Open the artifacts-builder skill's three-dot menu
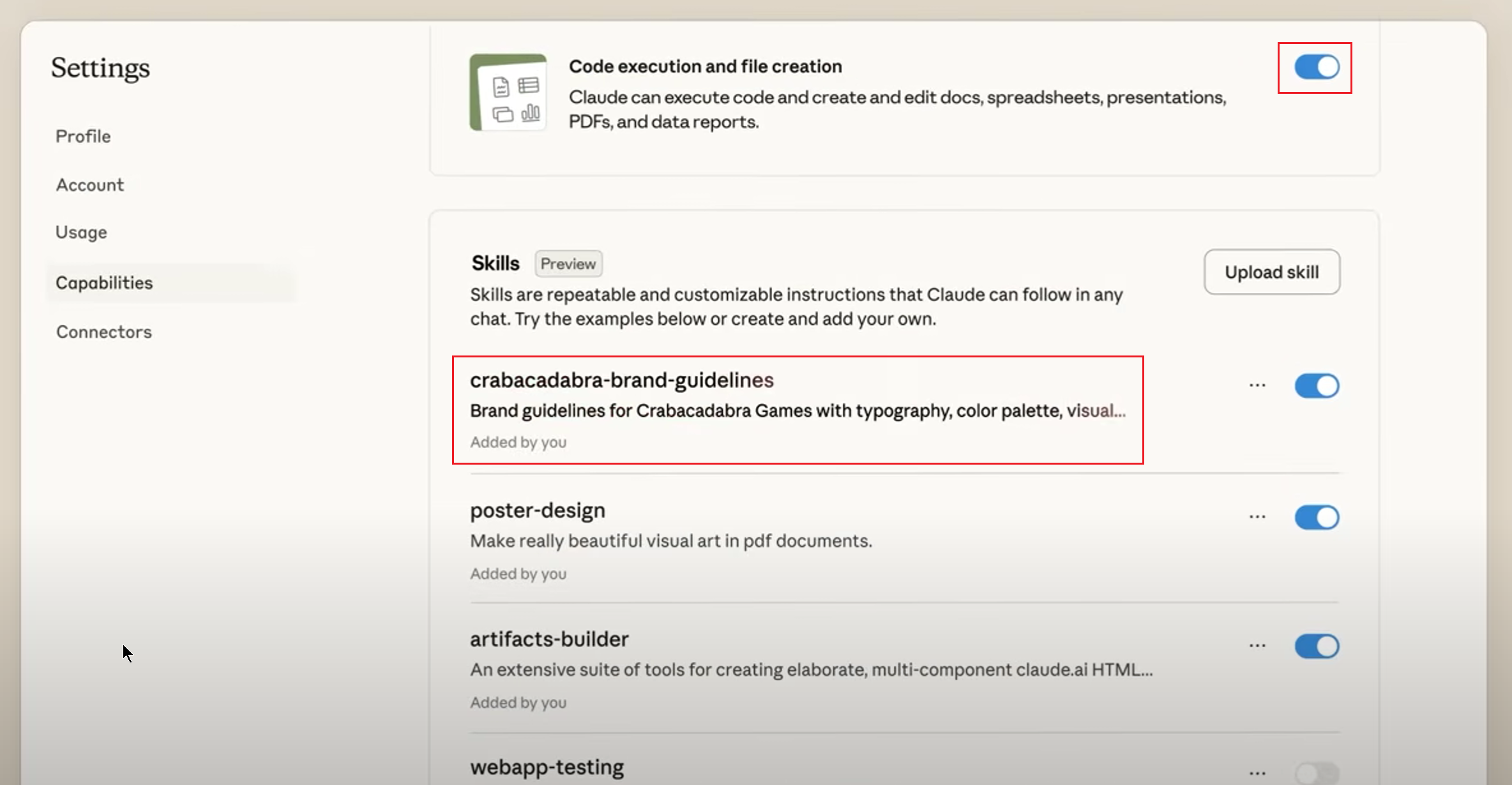This screenshot has width=1512, height=785. tap(1257, 646)
